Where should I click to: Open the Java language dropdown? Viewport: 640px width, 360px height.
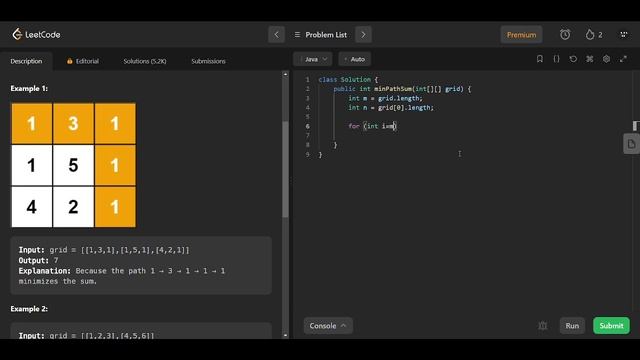[x=313, y=59]
